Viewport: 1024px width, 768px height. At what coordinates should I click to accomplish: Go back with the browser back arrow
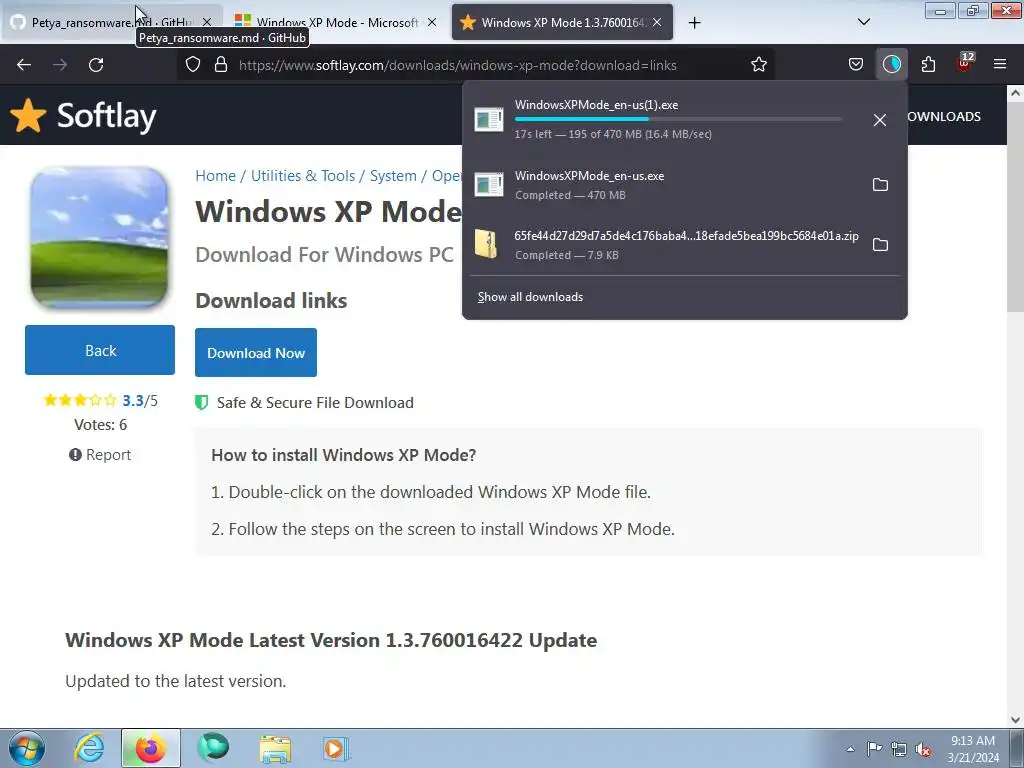click(24, 65)
